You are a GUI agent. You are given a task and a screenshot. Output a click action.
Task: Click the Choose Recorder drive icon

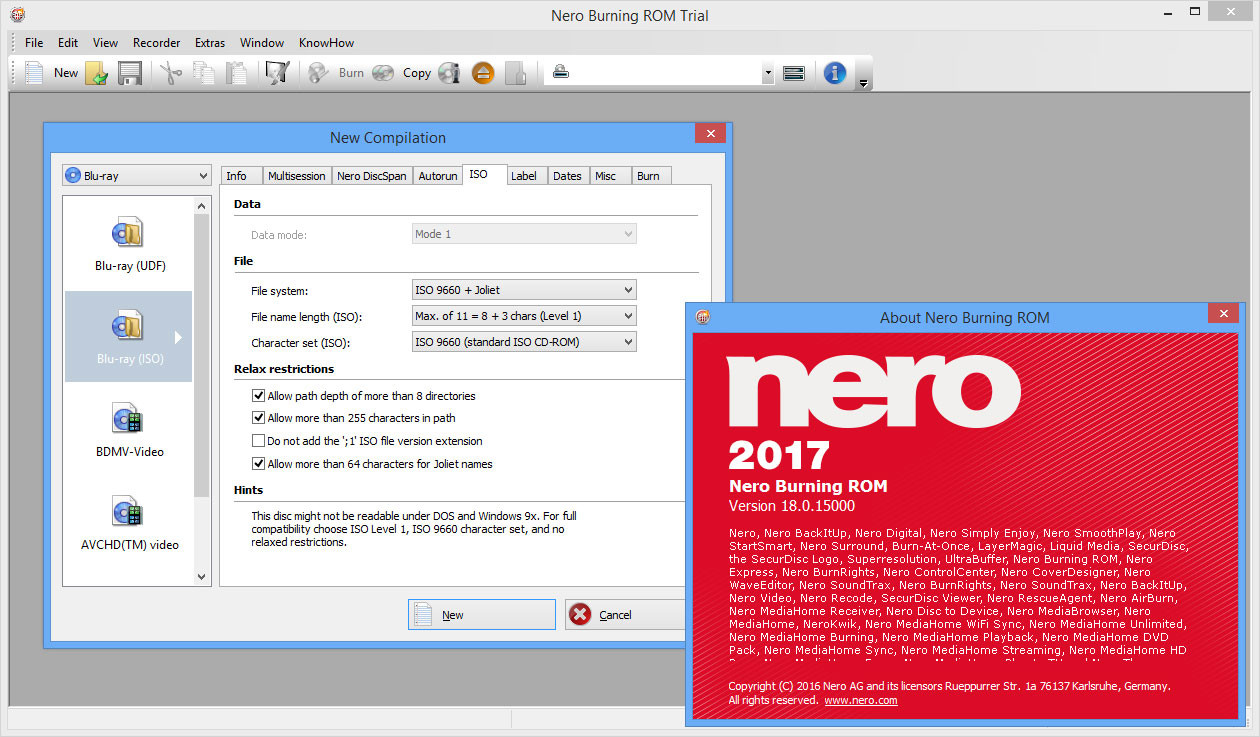click(x=794, y=73)
